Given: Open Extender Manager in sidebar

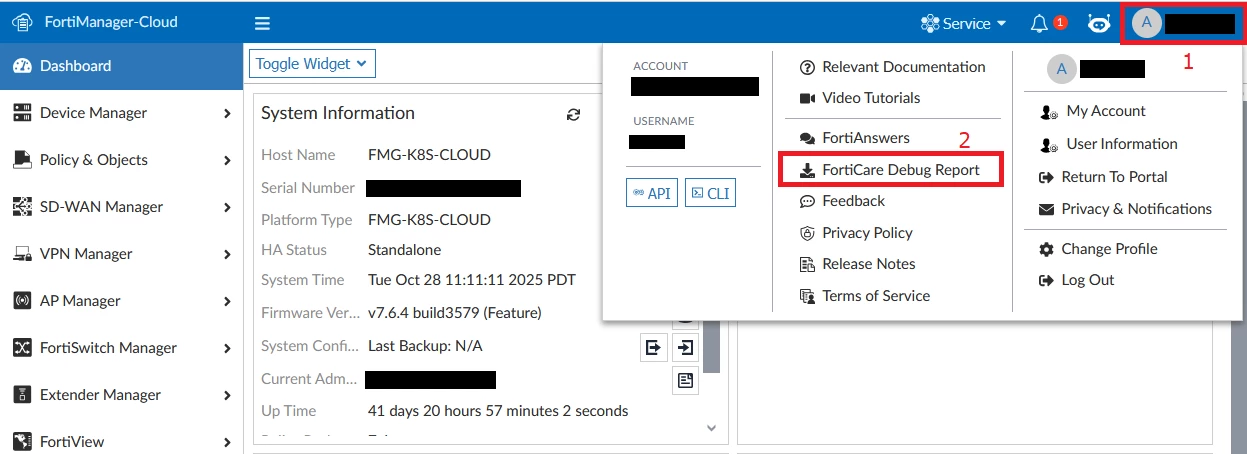Looking at the screenshot, I should click(x=121, y=395).
